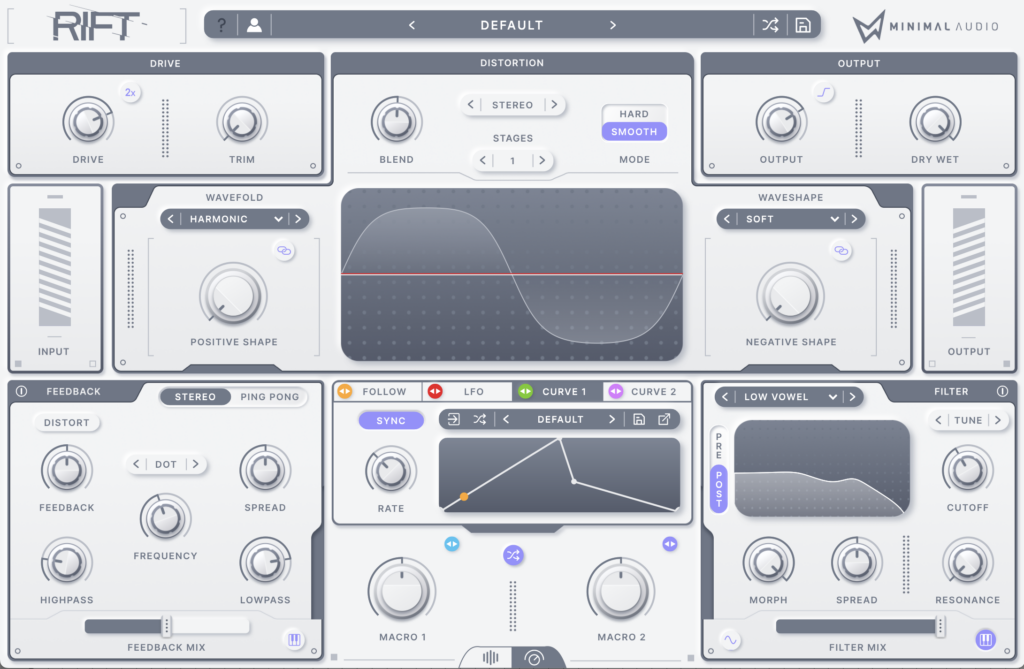Image resolution: width=1024 pixels, height=669 pixels.
Task: Switch to the Curve 2 tab
Action: point(647,391)
